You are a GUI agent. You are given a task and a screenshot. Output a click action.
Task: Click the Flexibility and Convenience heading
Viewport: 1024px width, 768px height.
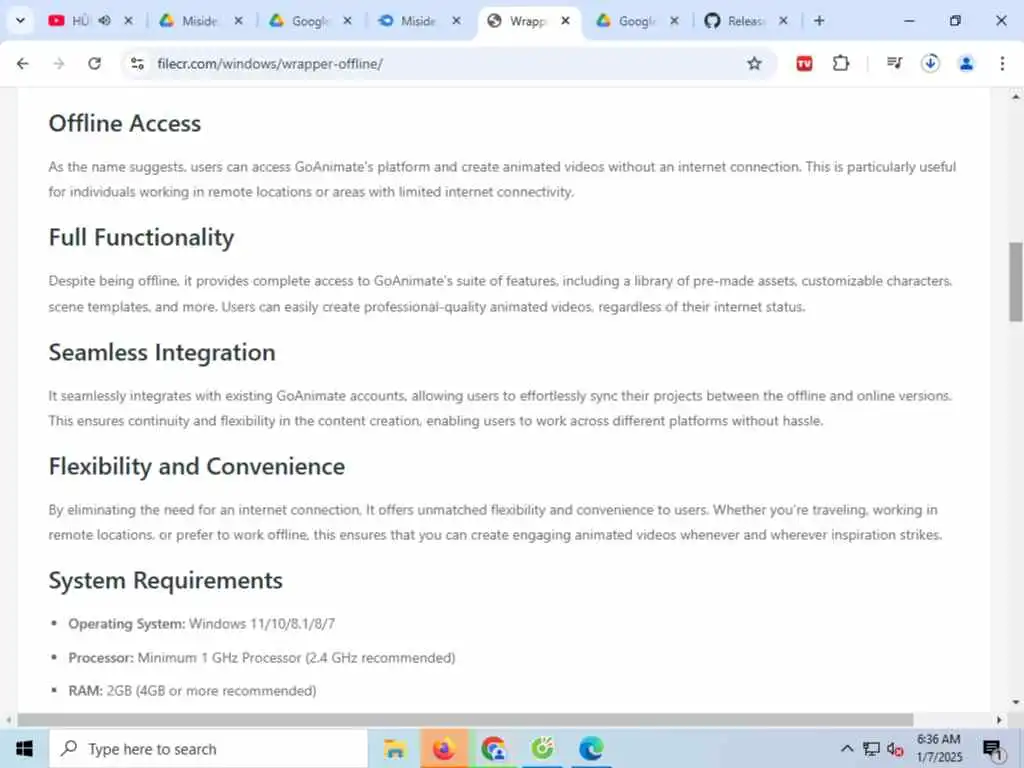197,466
